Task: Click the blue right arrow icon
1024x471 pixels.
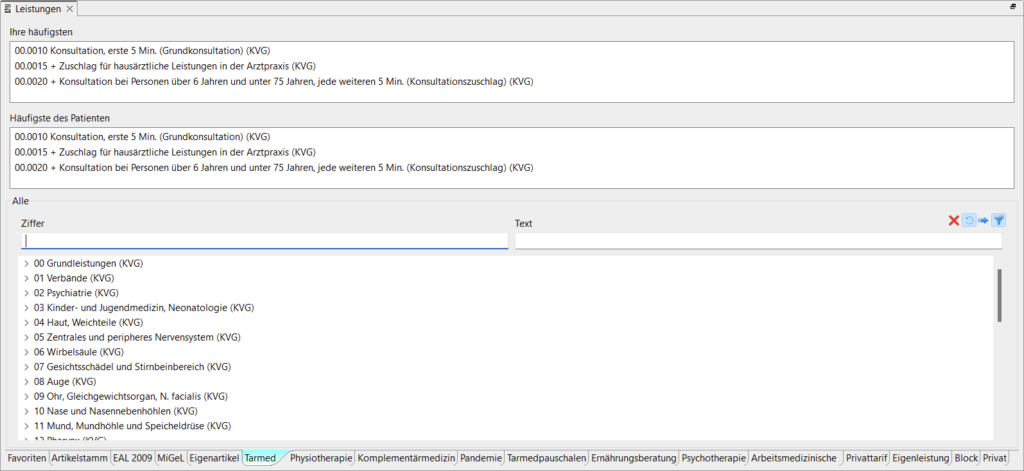Action: point(983,221)
